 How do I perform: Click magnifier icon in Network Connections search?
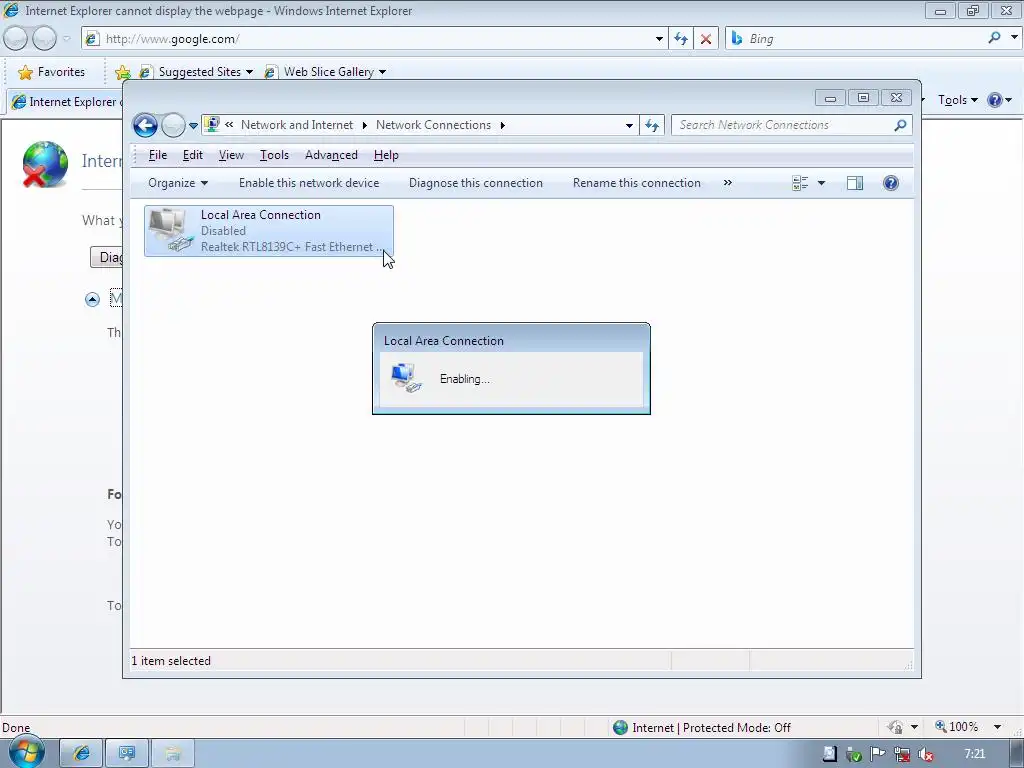pyautogui.click(x=900, y=125)
